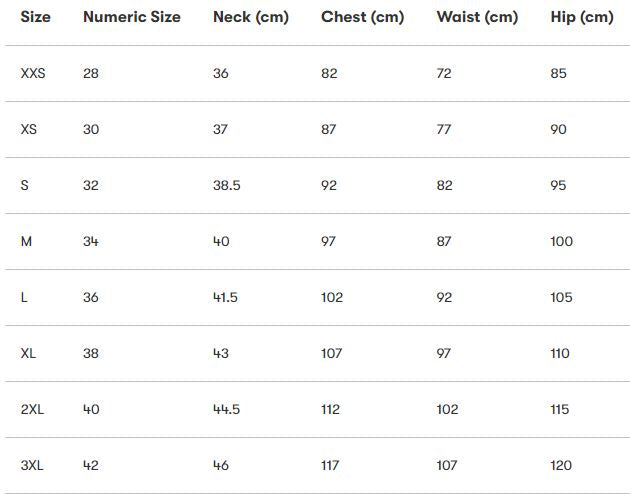Select the XL size row label
The height and width of the screenshot is (494, 636).
(29, 353)
